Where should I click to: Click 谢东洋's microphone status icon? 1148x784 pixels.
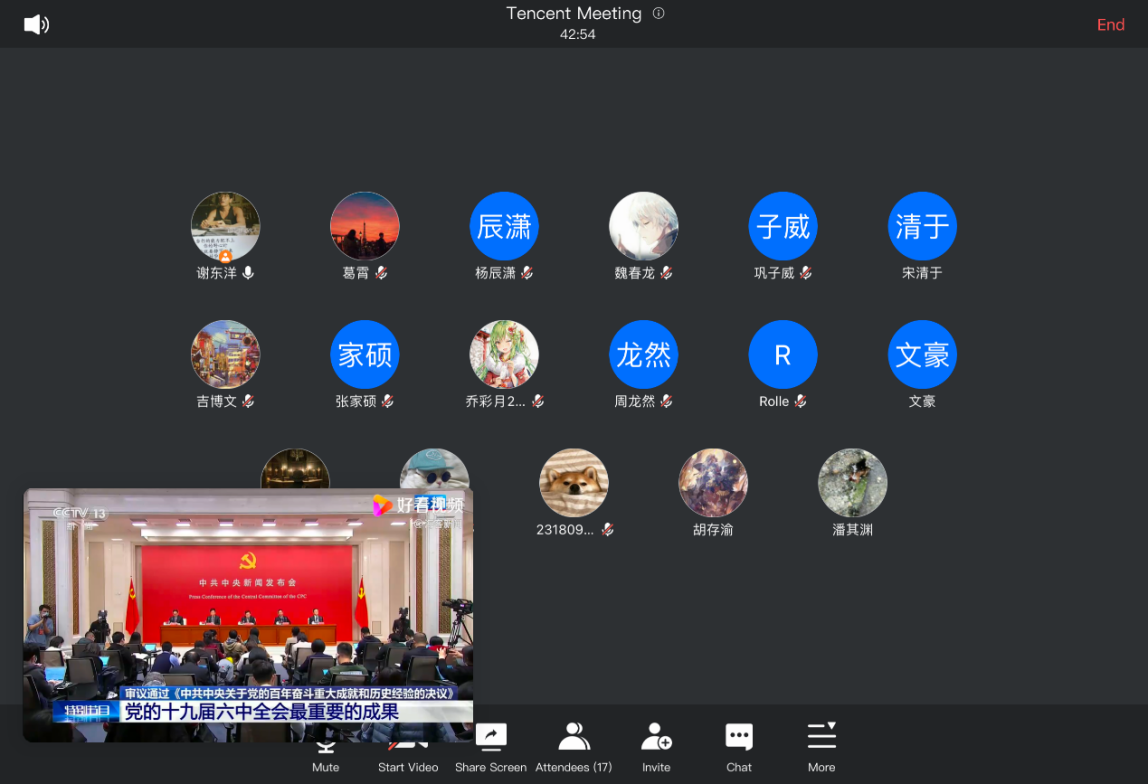248,273
